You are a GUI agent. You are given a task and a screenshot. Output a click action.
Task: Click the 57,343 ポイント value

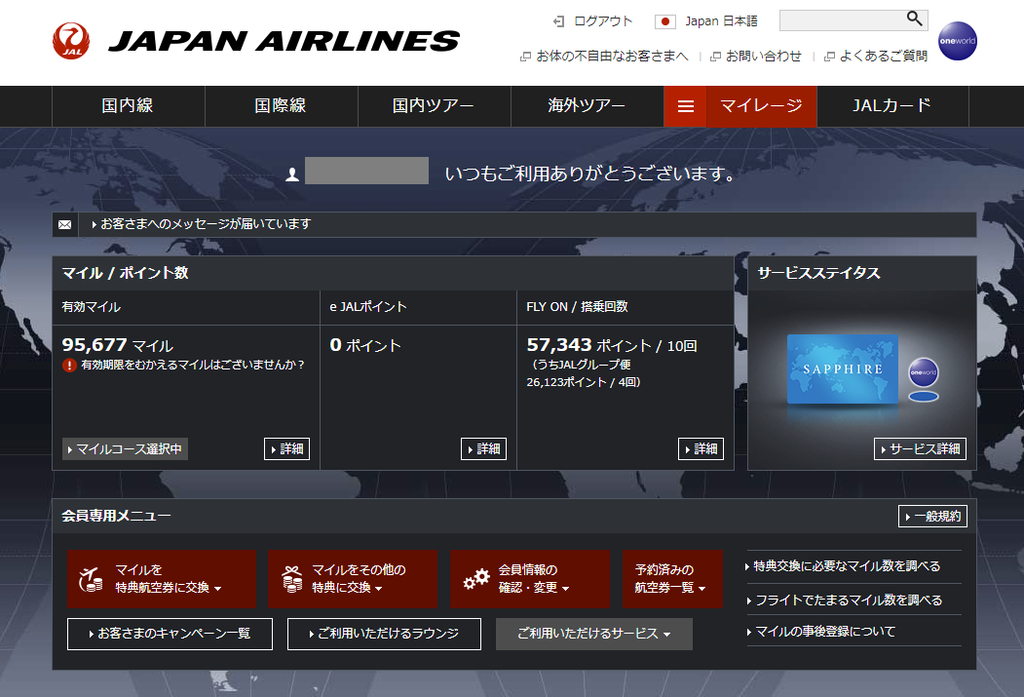pos(588,345)
